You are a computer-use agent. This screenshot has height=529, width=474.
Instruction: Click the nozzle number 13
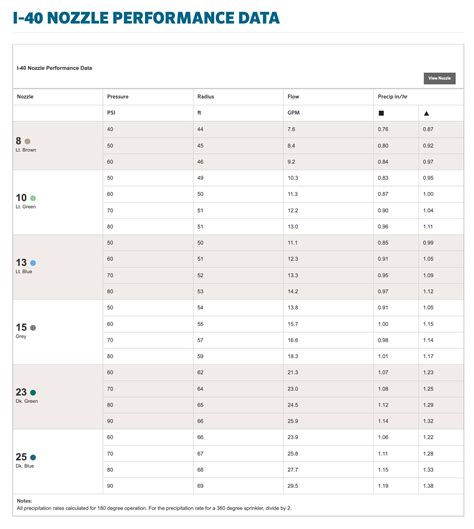click(21, 262)
